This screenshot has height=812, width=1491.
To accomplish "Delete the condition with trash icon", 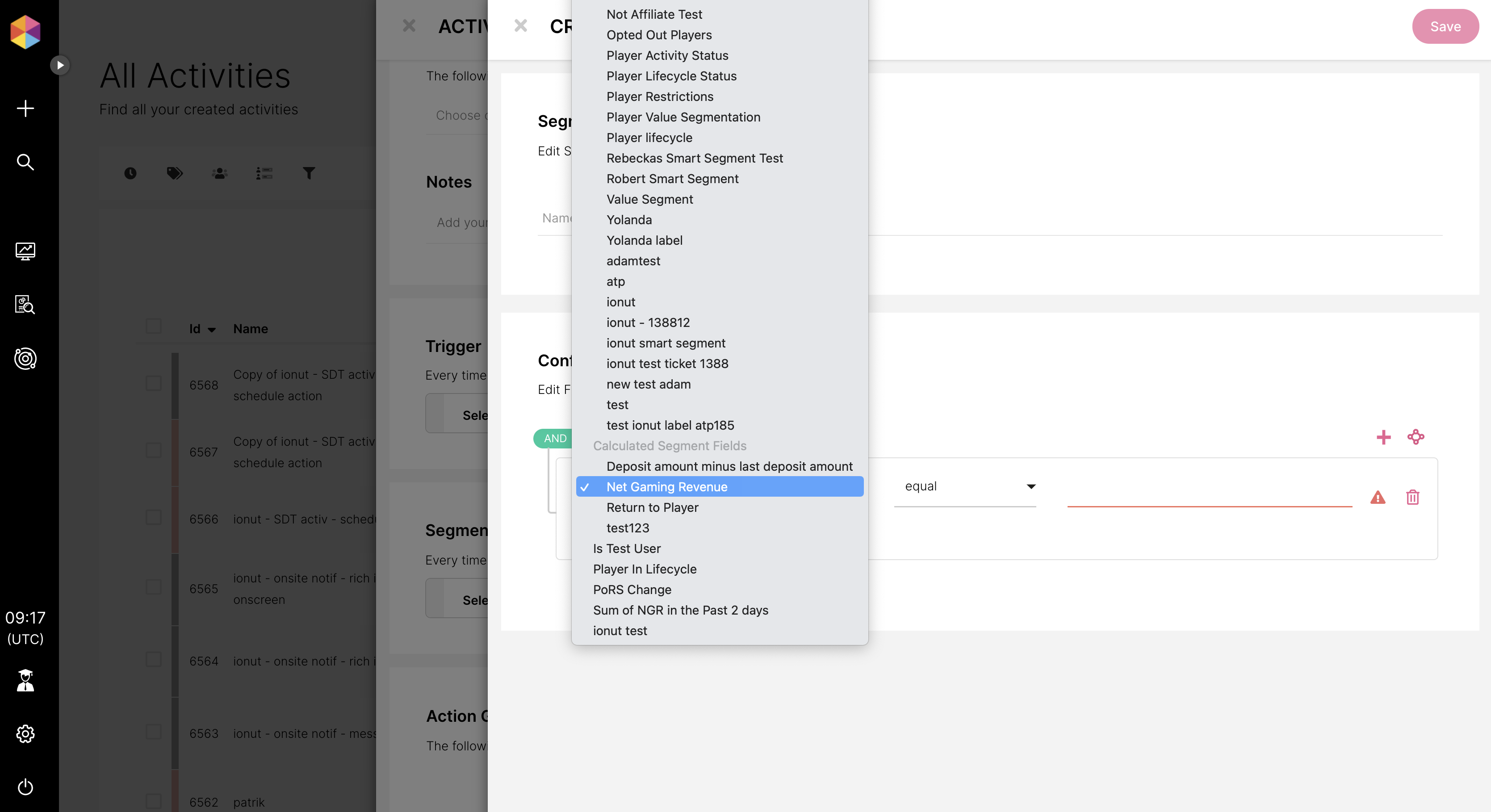I will pyautogui.click(x=1413, y=497).
